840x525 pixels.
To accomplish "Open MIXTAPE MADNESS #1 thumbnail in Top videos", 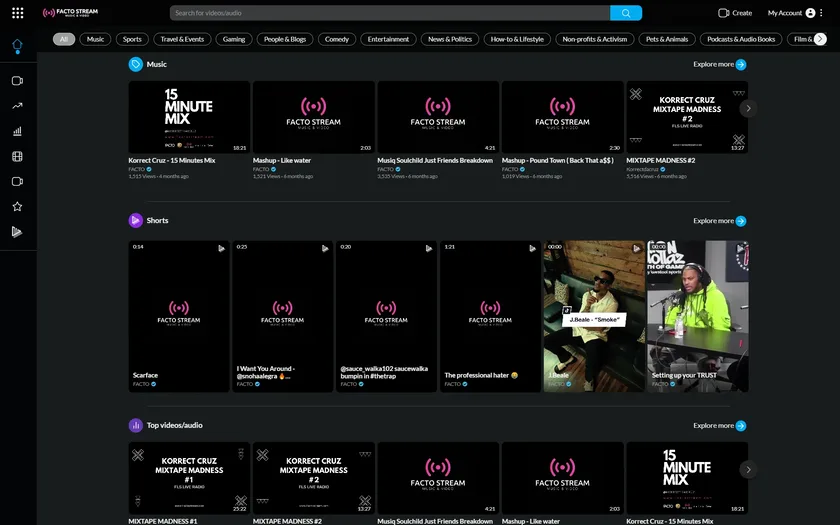I will point(189,478).
